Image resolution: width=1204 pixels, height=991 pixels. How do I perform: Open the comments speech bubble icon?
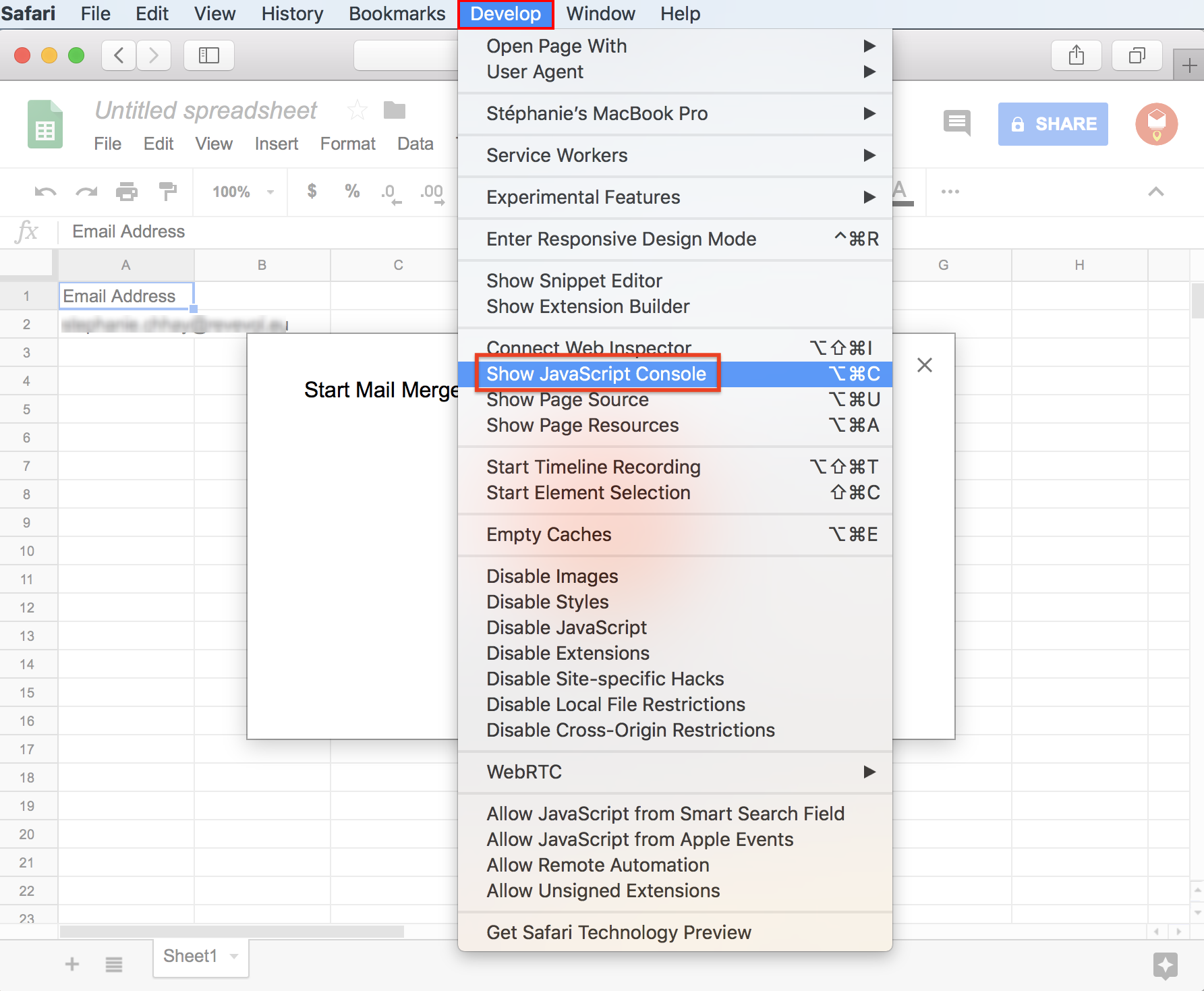click(x=956, y=123)
